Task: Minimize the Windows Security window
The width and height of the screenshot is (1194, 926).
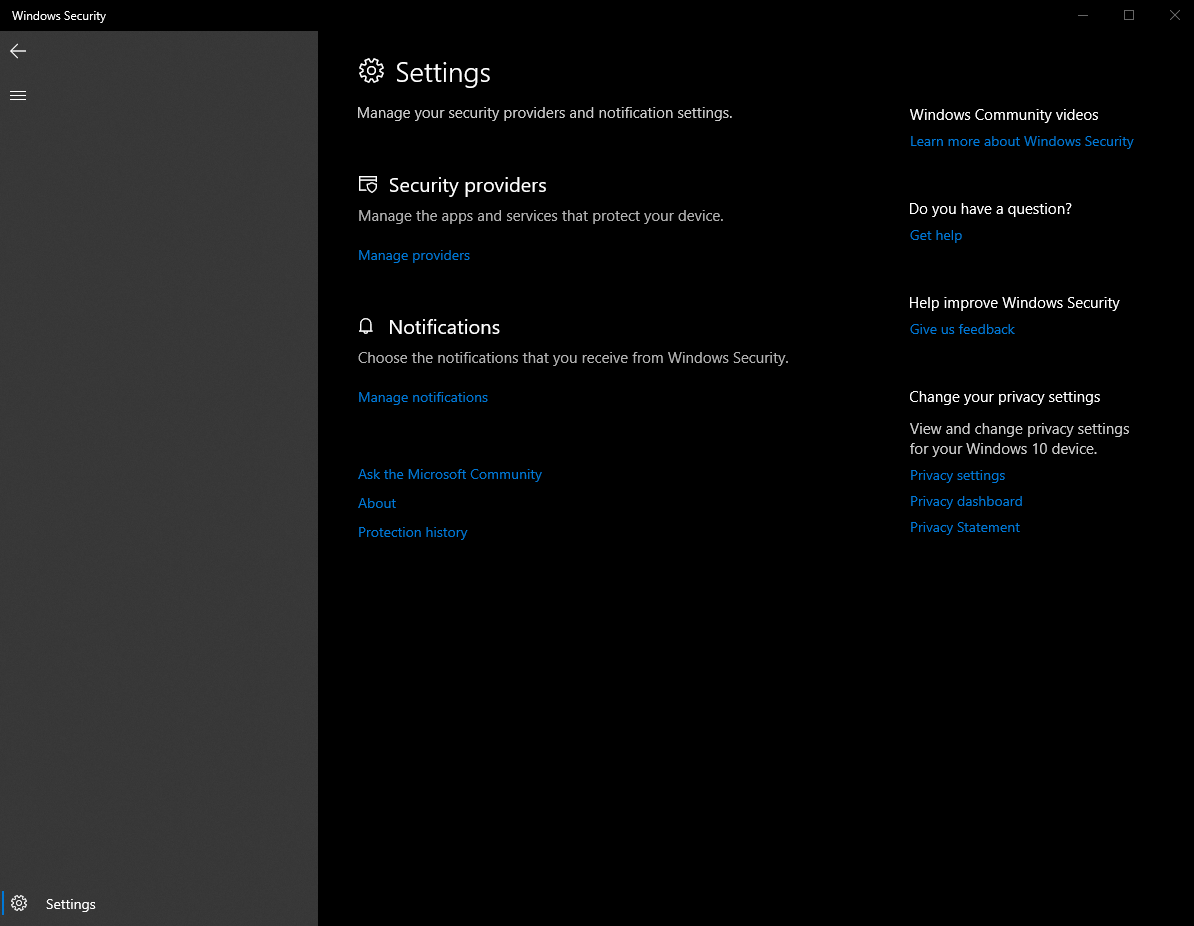Action: (x=1083, y=15)
